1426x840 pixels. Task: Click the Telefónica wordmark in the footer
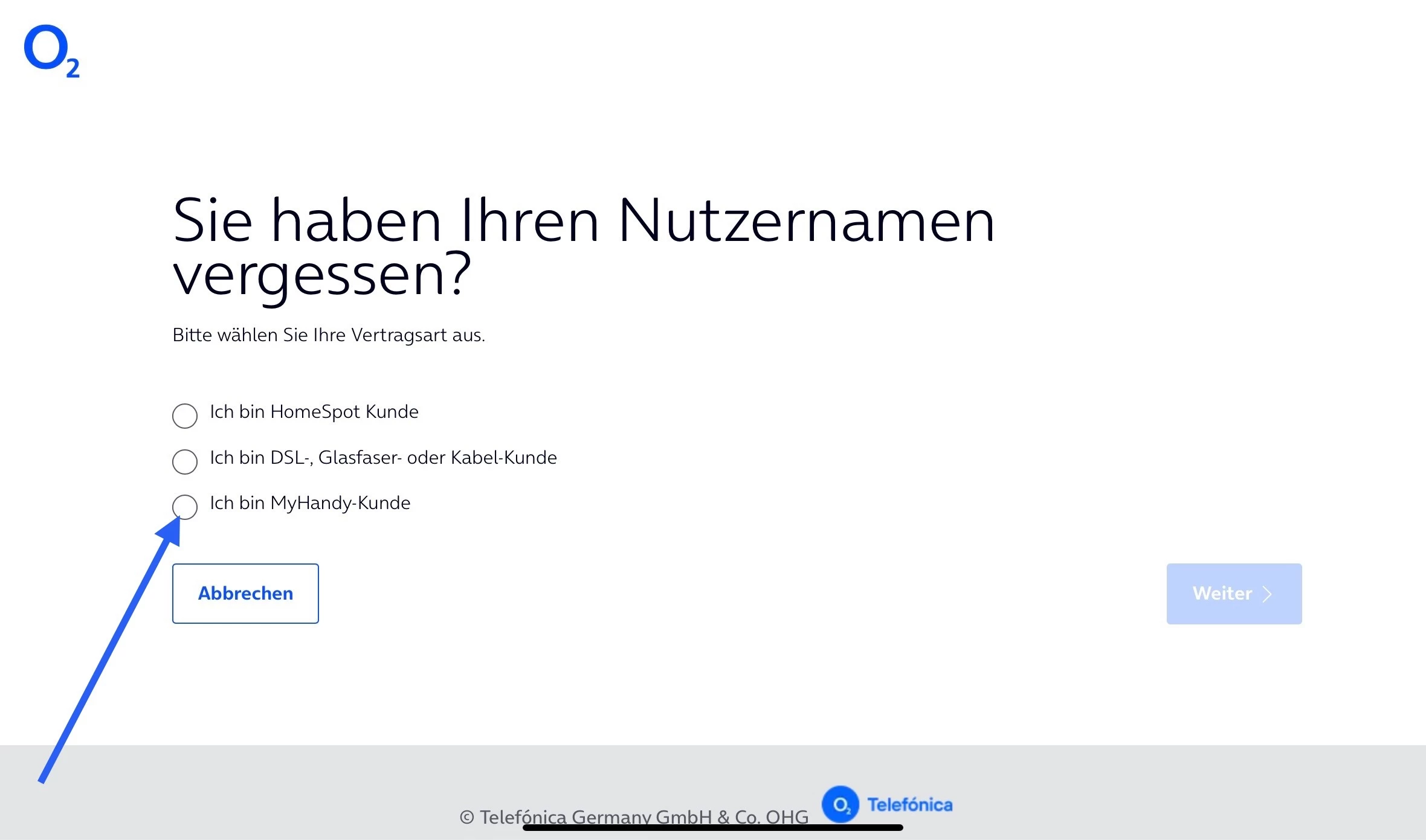coord(909,804)
